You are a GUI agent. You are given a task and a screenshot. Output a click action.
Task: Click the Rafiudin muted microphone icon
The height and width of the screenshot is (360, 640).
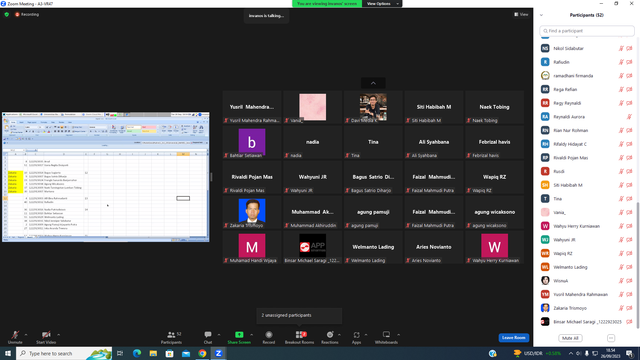pos(621,62)
